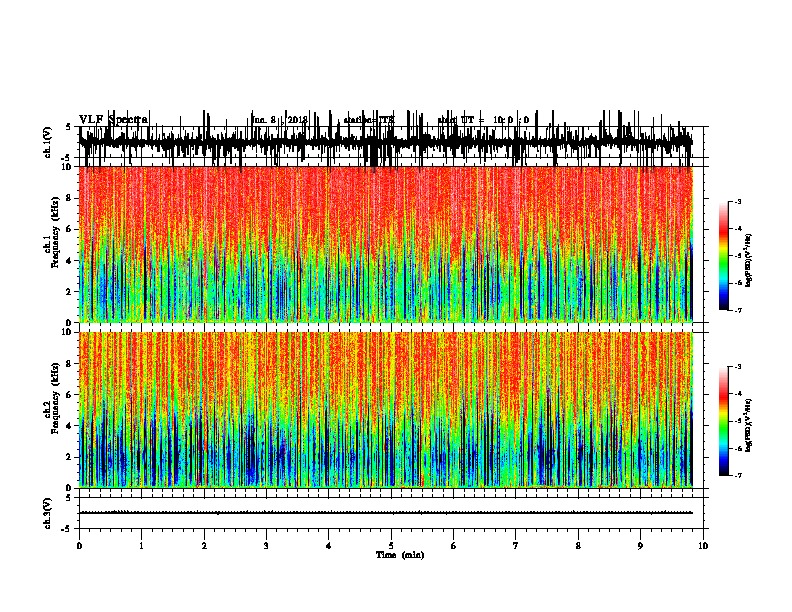Viewport: 792px width, 612px height.
Task: Click the "5" volt tick on ch.1(V) axis
Action: [68, 127]
